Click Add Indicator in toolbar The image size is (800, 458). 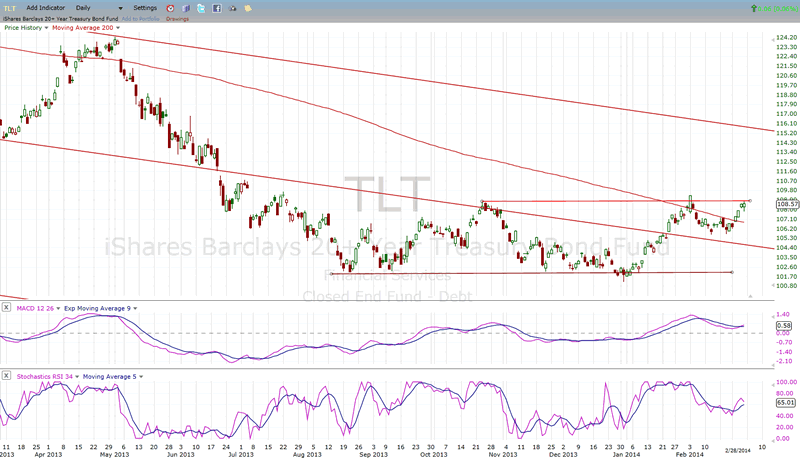click(x=45, y=8)
